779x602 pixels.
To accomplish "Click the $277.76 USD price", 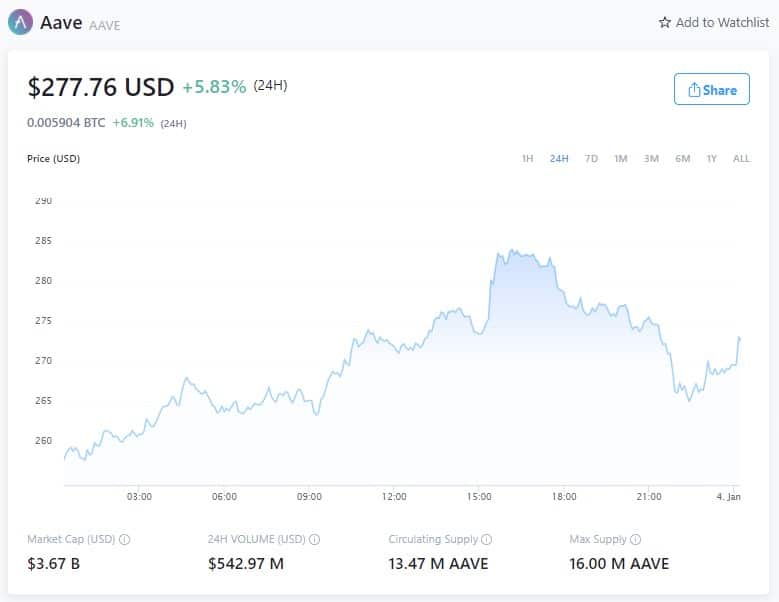I will pos(101,87).
